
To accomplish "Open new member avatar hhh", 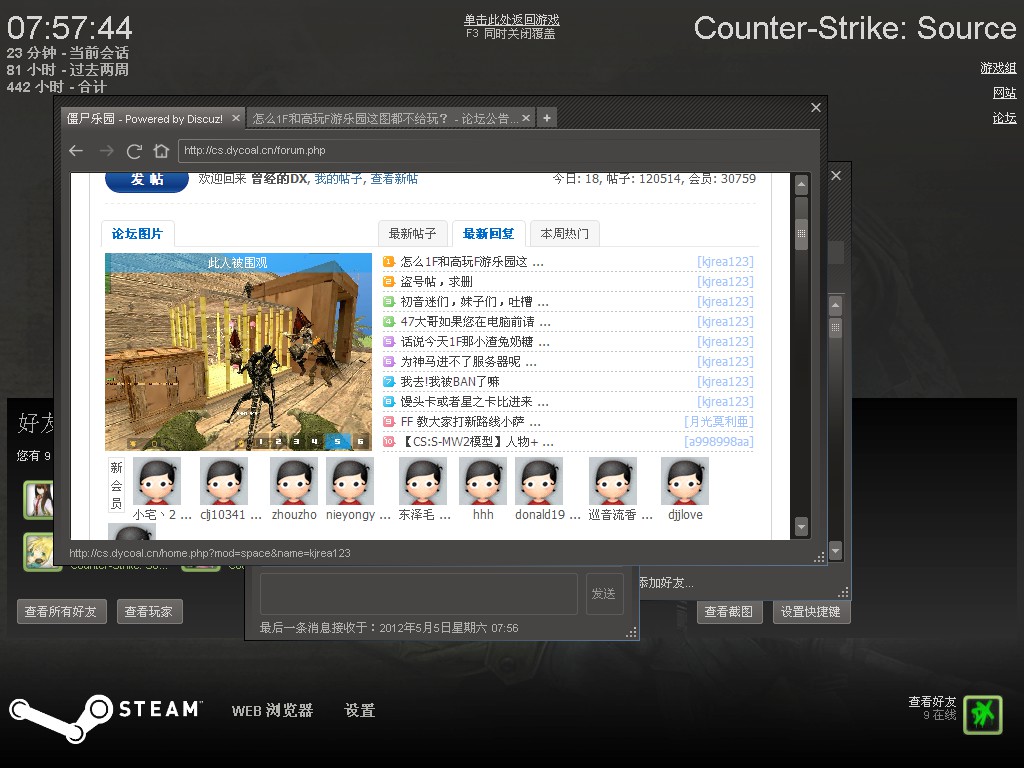I will 483,481.
